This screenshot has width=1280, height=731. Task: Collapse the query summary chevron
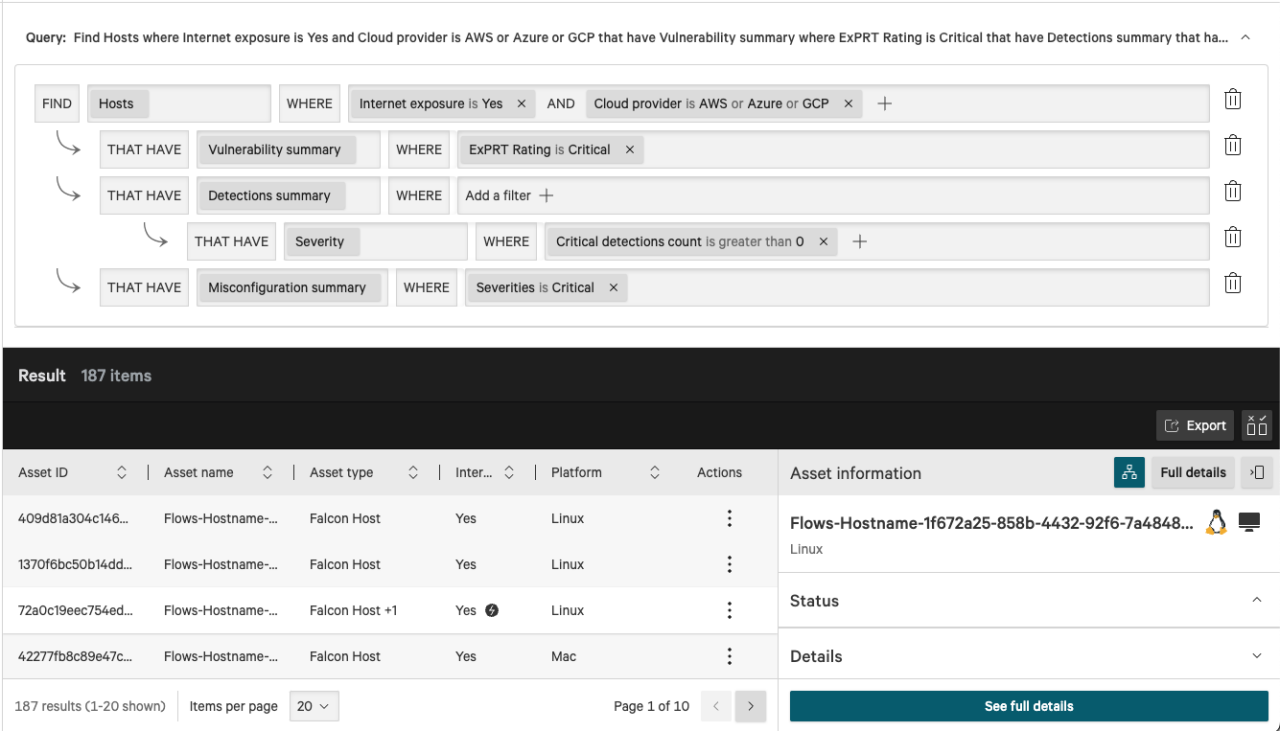pos(1245,37)
